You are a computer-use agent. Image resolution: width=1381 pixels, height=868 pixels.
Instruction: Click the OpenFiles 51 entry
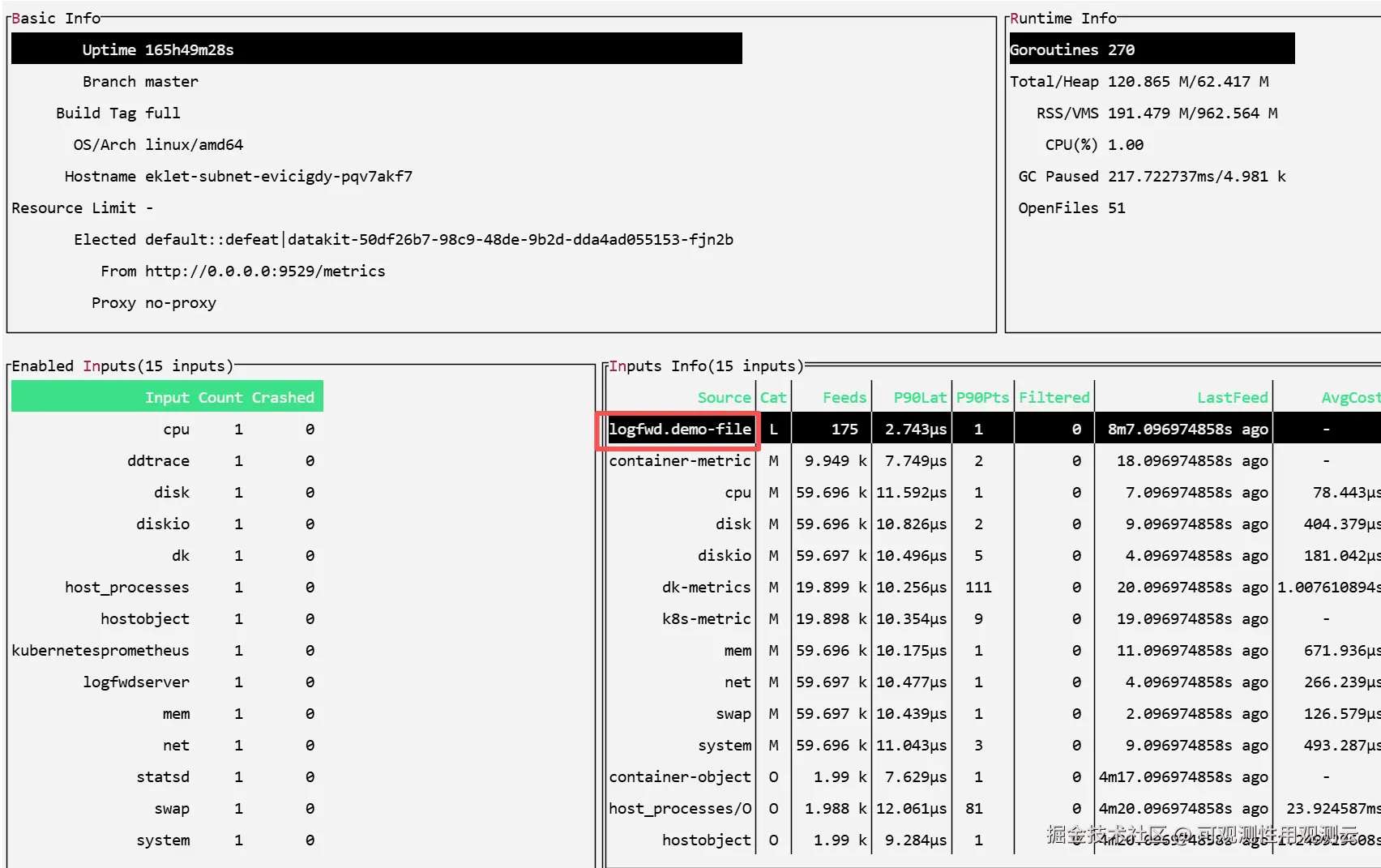1071,207
